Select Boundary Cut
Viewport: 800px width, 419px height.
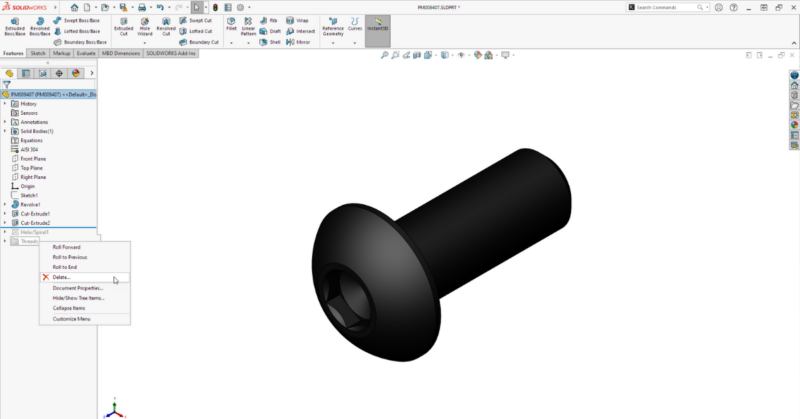pos(199,42)
